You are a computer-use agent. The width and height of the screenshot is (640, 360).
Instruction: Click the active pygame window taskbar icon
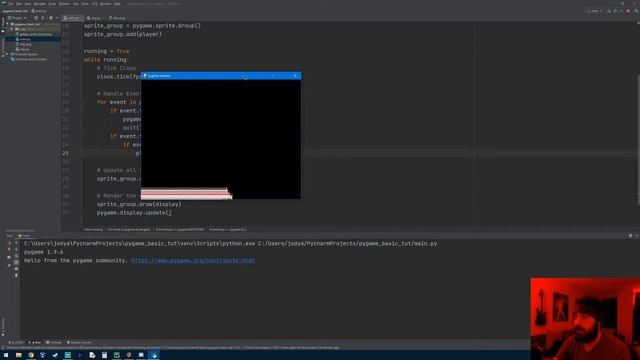(154, 355)
